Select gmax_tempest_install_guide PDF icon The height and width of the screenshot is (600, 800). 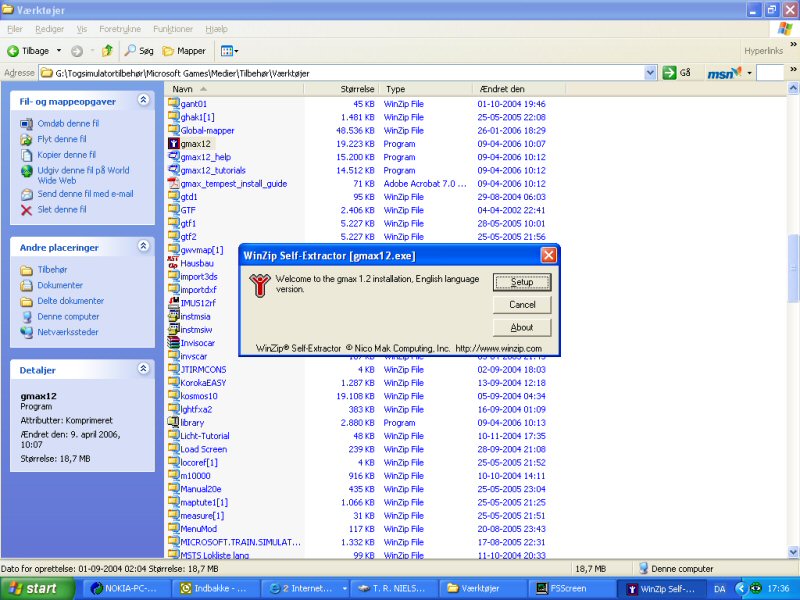[173, 184]
